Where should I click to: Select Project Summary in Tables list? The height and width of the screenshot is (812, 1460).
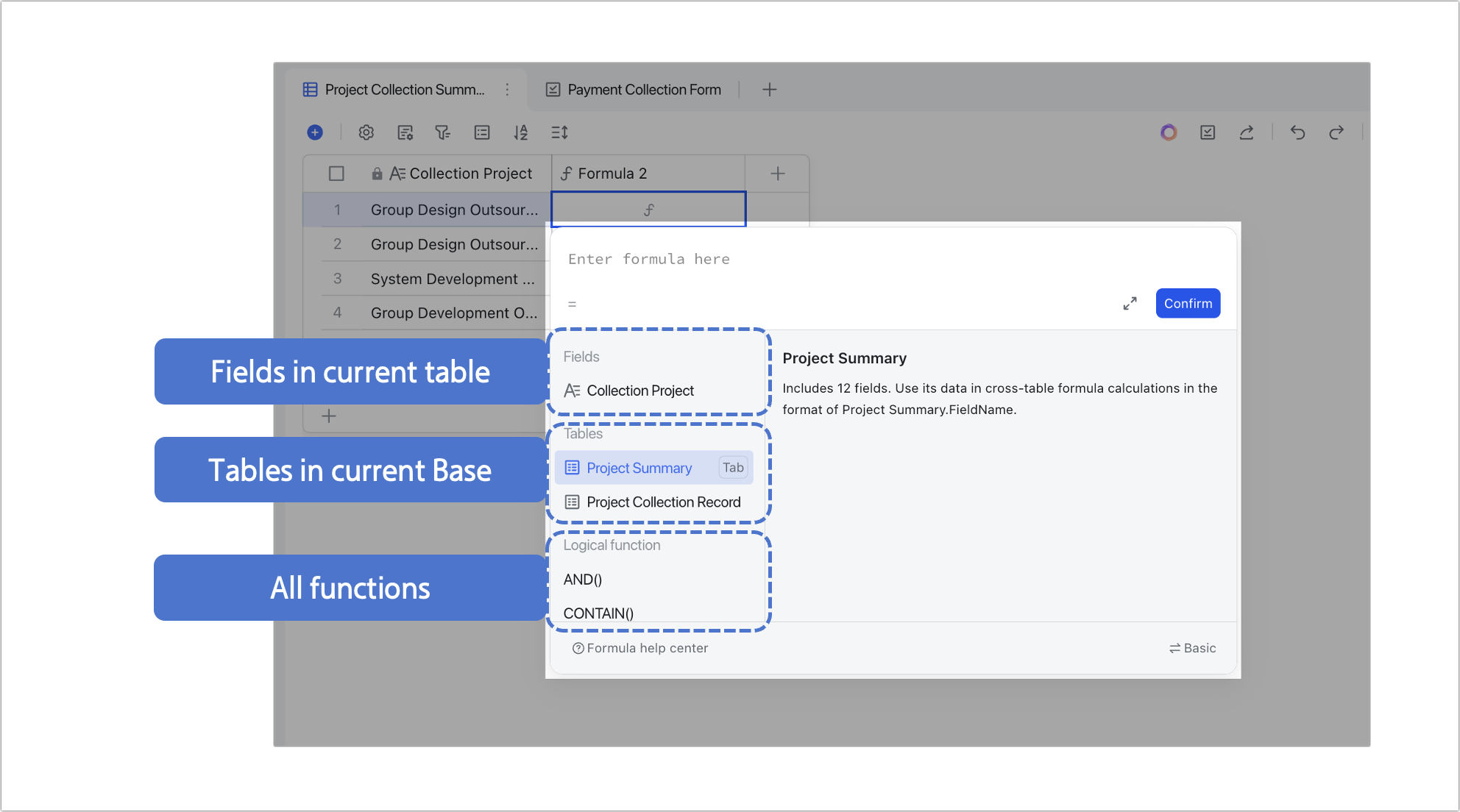tap(639, 468)
